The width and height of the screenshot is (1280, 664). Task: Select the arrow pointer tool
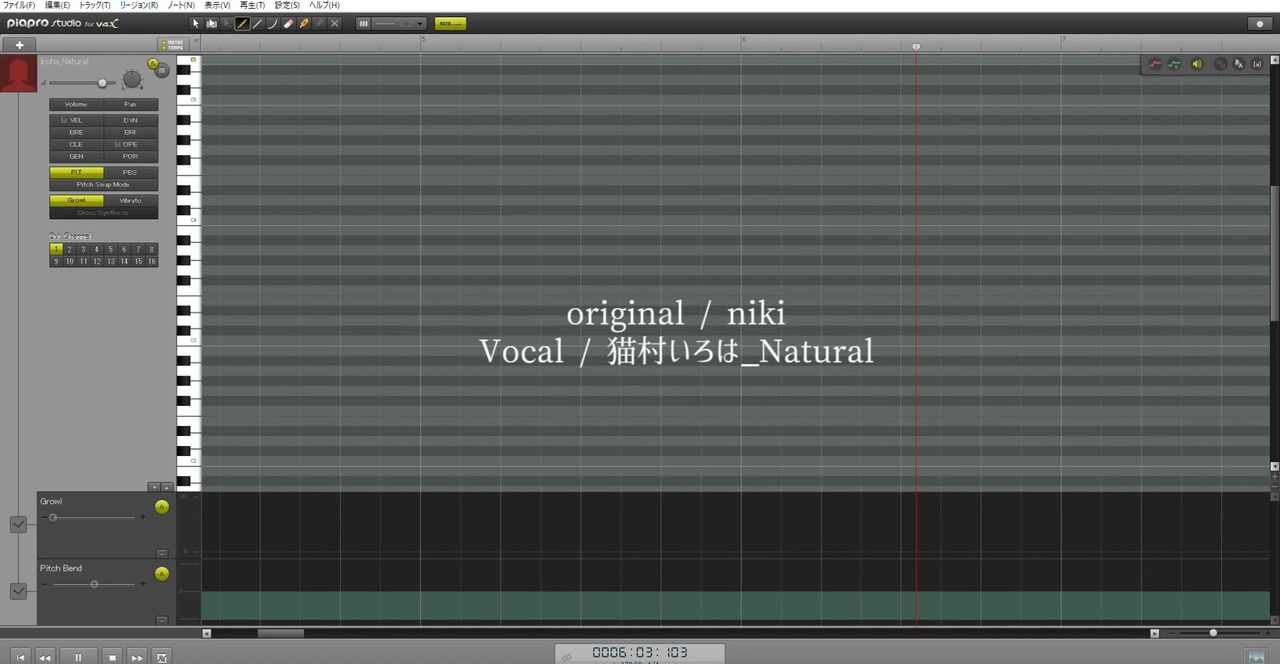[x=196, y=23]
